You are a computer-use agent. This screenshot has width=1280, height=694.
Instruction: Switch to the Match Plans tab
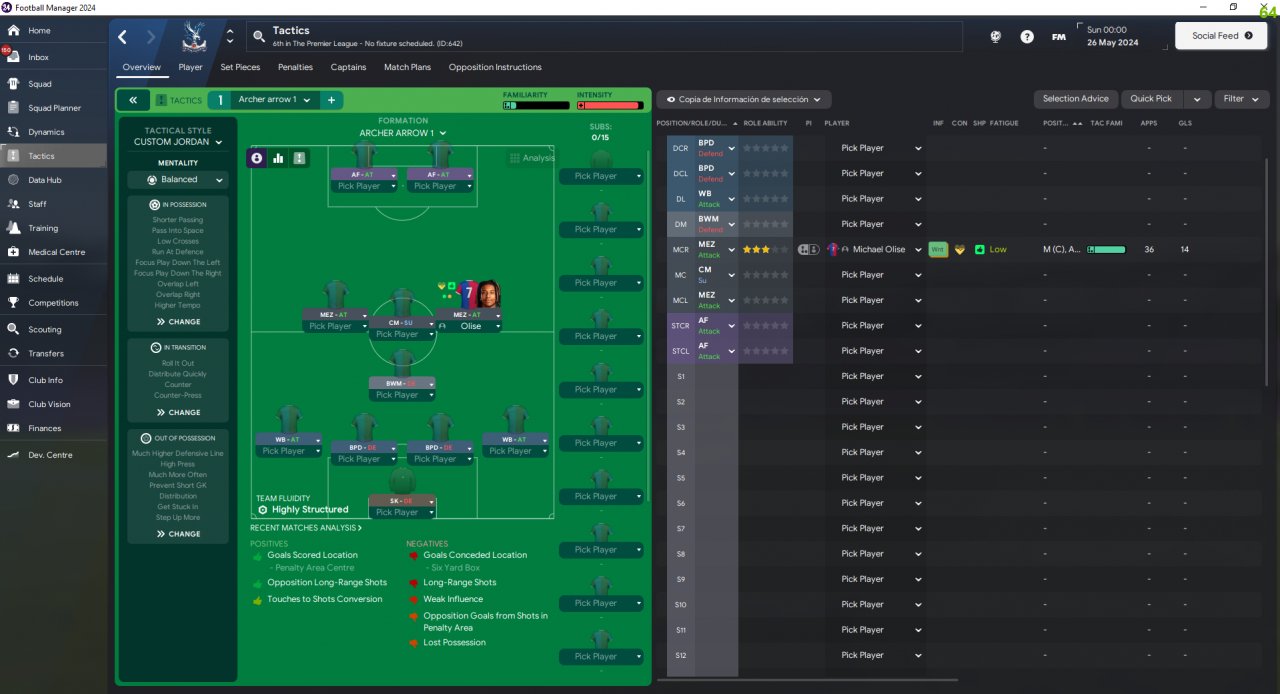point(407,67)
